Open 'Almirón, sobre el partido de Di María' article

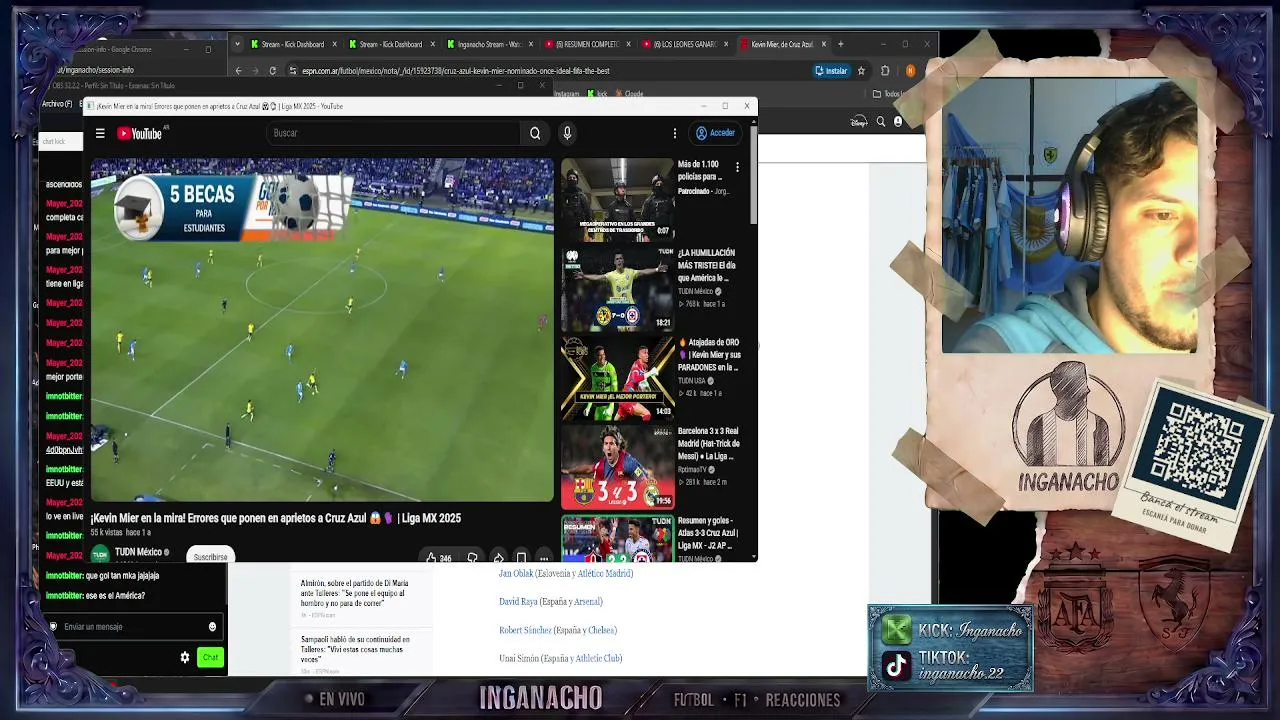coord(356,593)
